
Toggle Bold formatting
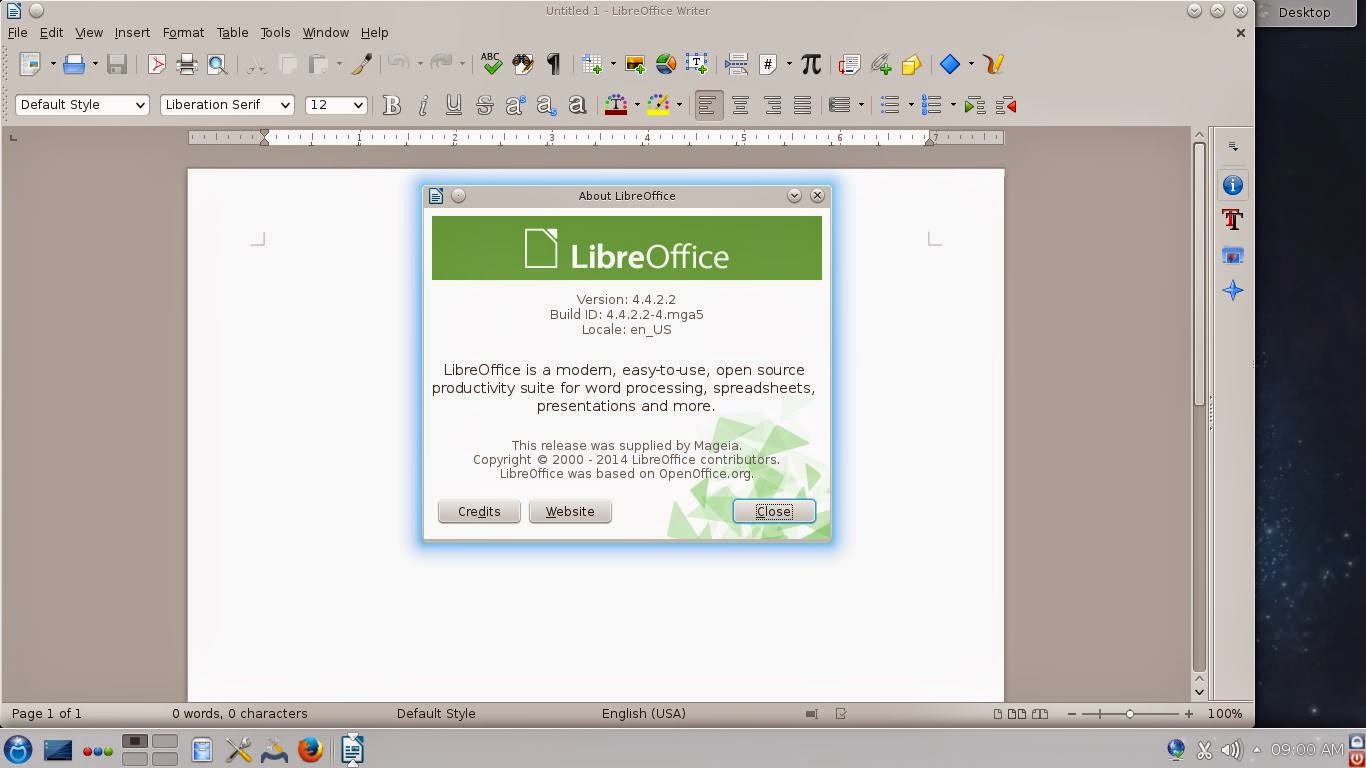pyautogui.click(x=392, y=105)
